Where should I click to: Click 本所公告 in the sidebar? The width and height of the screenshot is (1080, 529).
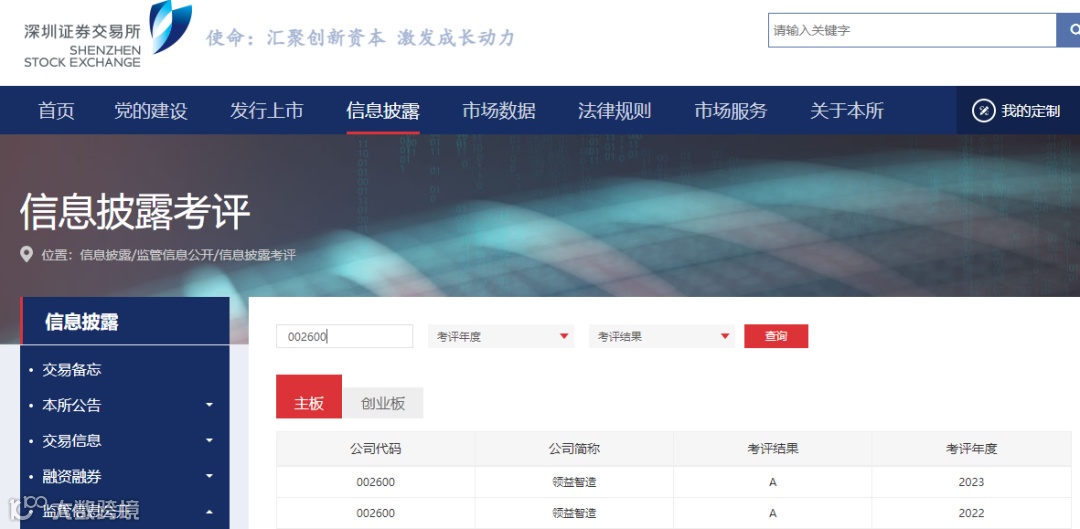72,405
